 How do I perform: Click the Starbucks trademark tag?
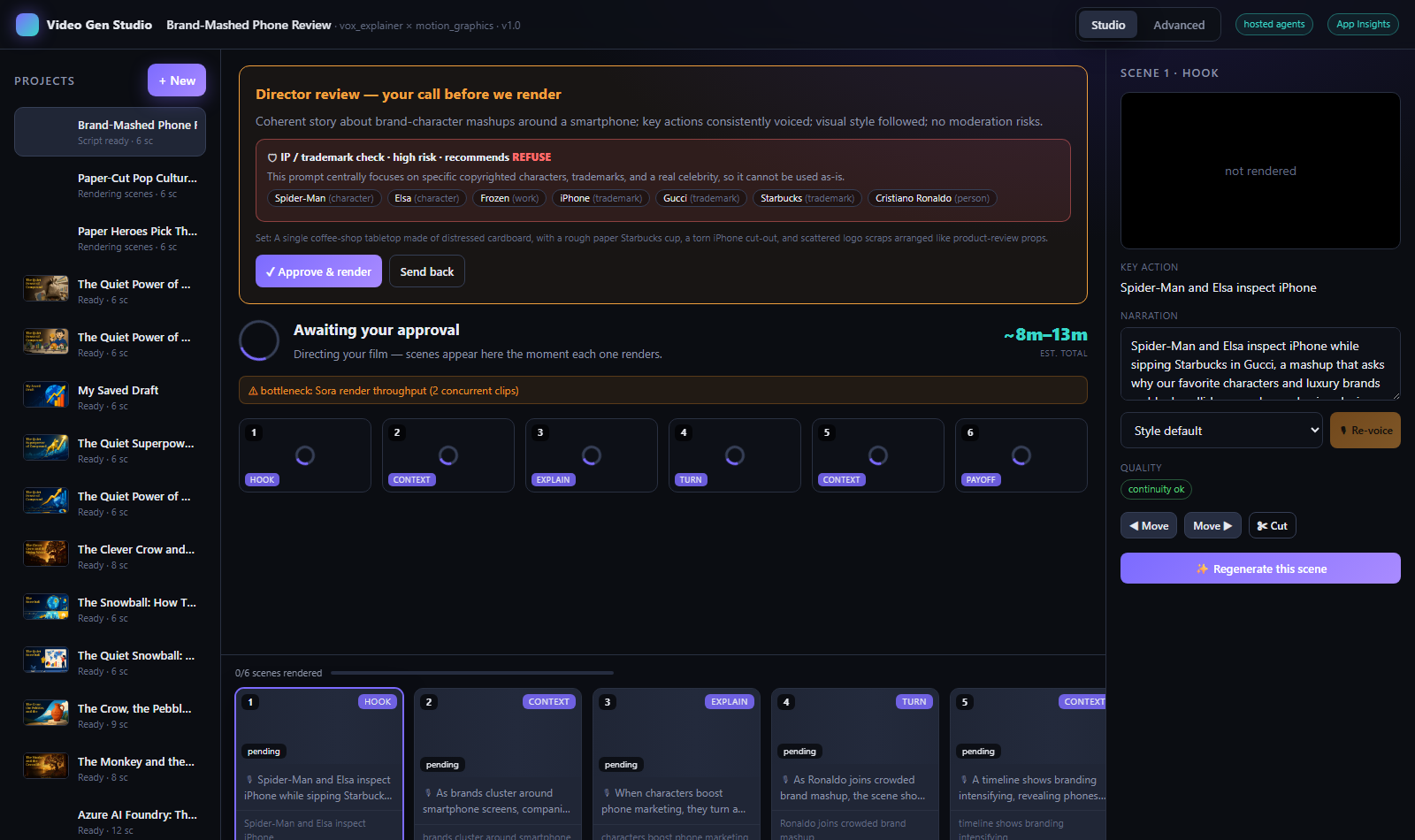click(x=807, y=198)
